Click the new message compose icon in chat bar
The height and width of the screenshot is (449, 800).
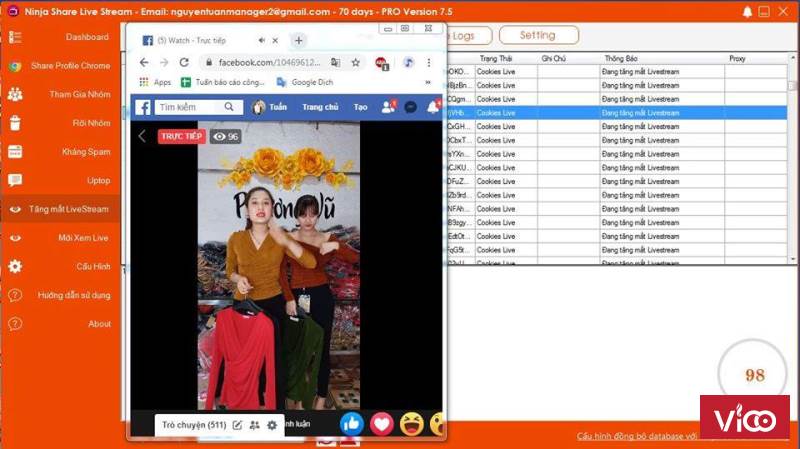click(237, 425)
